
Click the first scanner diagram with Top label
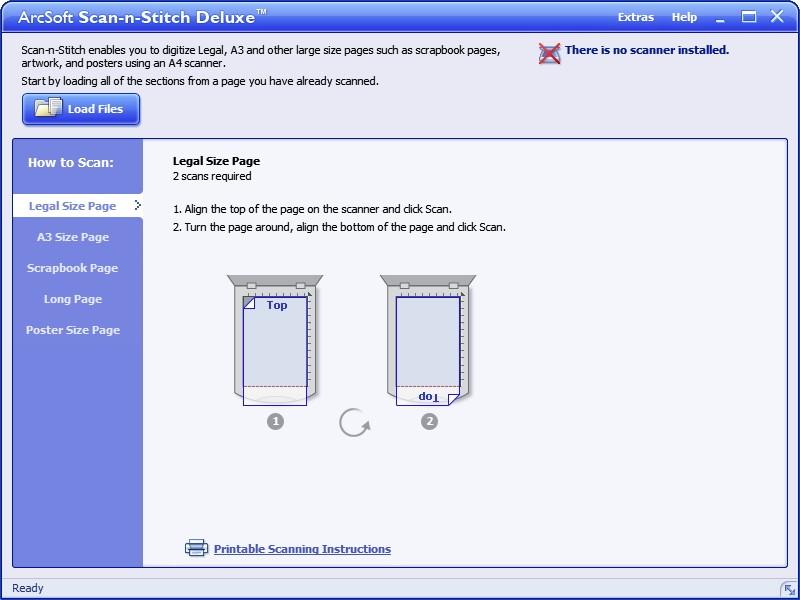coord(275,340)
